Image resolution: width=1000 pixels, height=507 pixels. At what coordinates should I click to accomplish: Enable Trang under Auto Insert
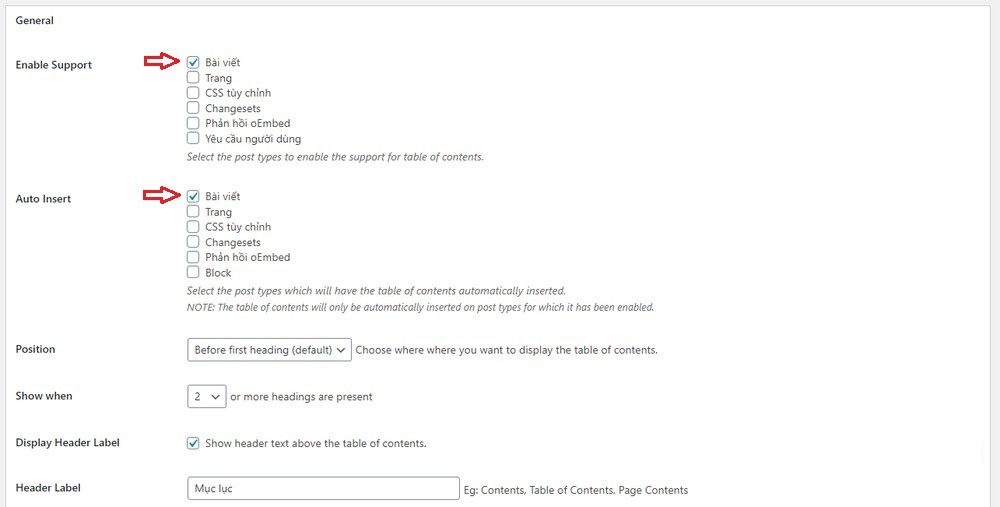pos(193,211)
